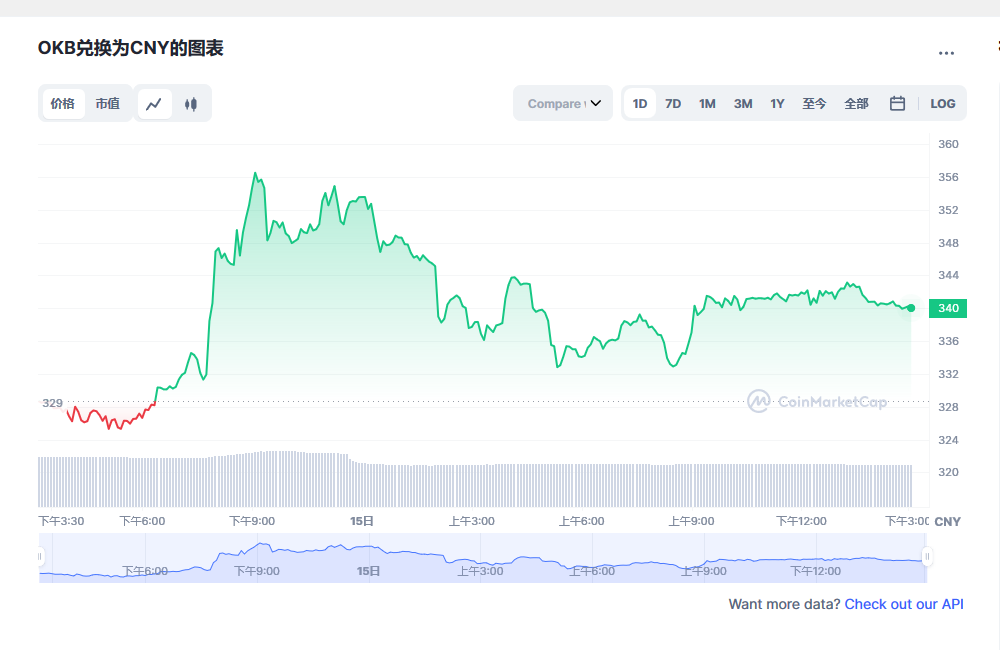Viewport: 1000px width, 650px height.
Task: Toggle LOG scale for the price axis
Action: [x=942, y=103]
